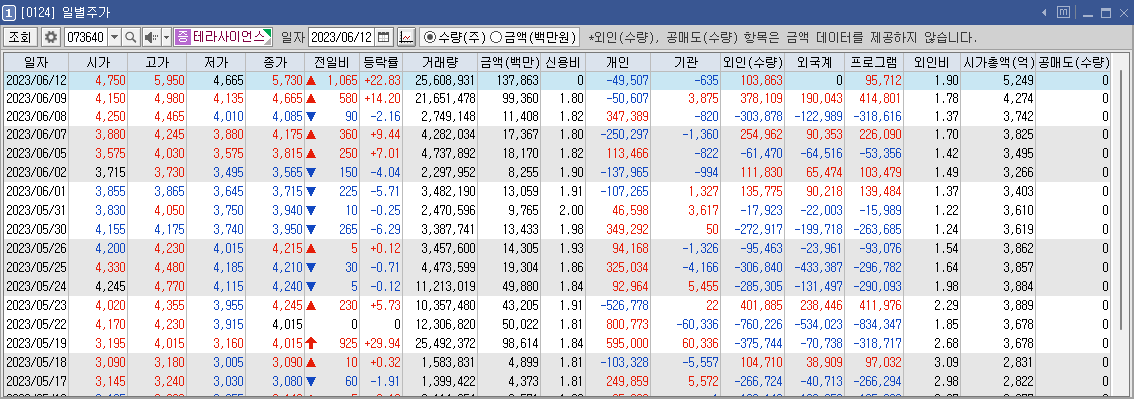Image resolution: width=1134 pixels, height=399 pixels.
Task: Expand the speaker options dropdown arrow
Action: tap(166, 37)
